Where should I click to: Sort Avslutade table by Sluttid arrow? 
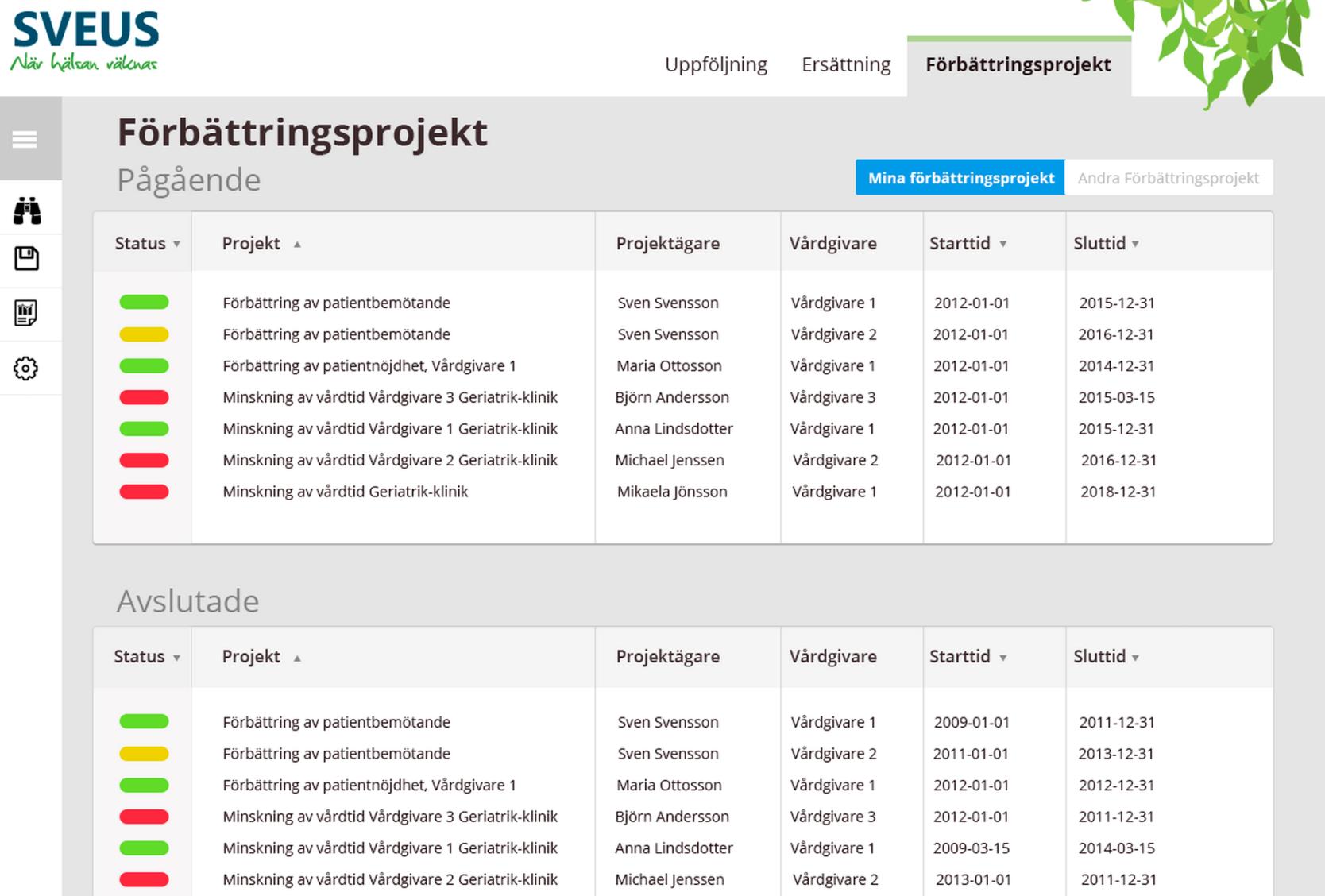point(1135,658)
